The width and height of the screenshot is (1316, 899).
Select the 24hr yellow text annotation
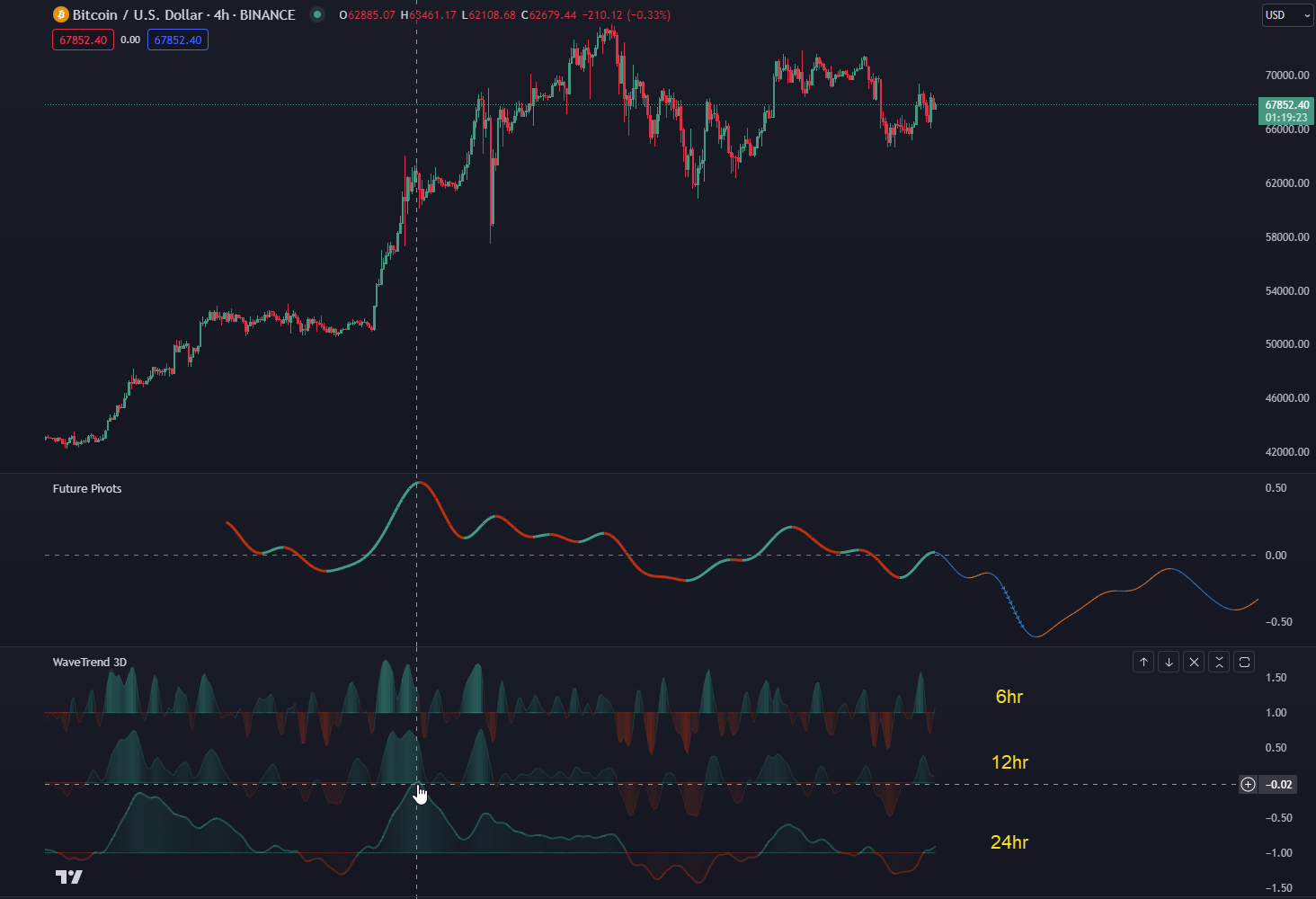(1009, 842)
